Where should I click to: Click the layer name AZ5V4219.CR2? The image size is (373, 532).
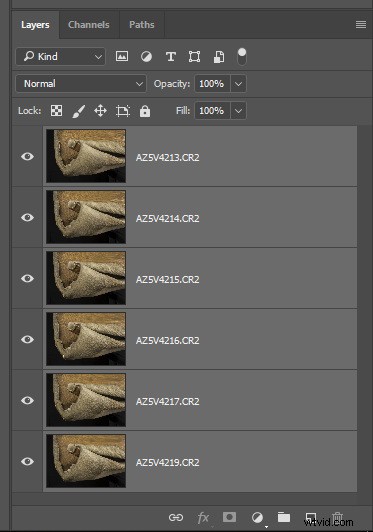pos(168,463)
